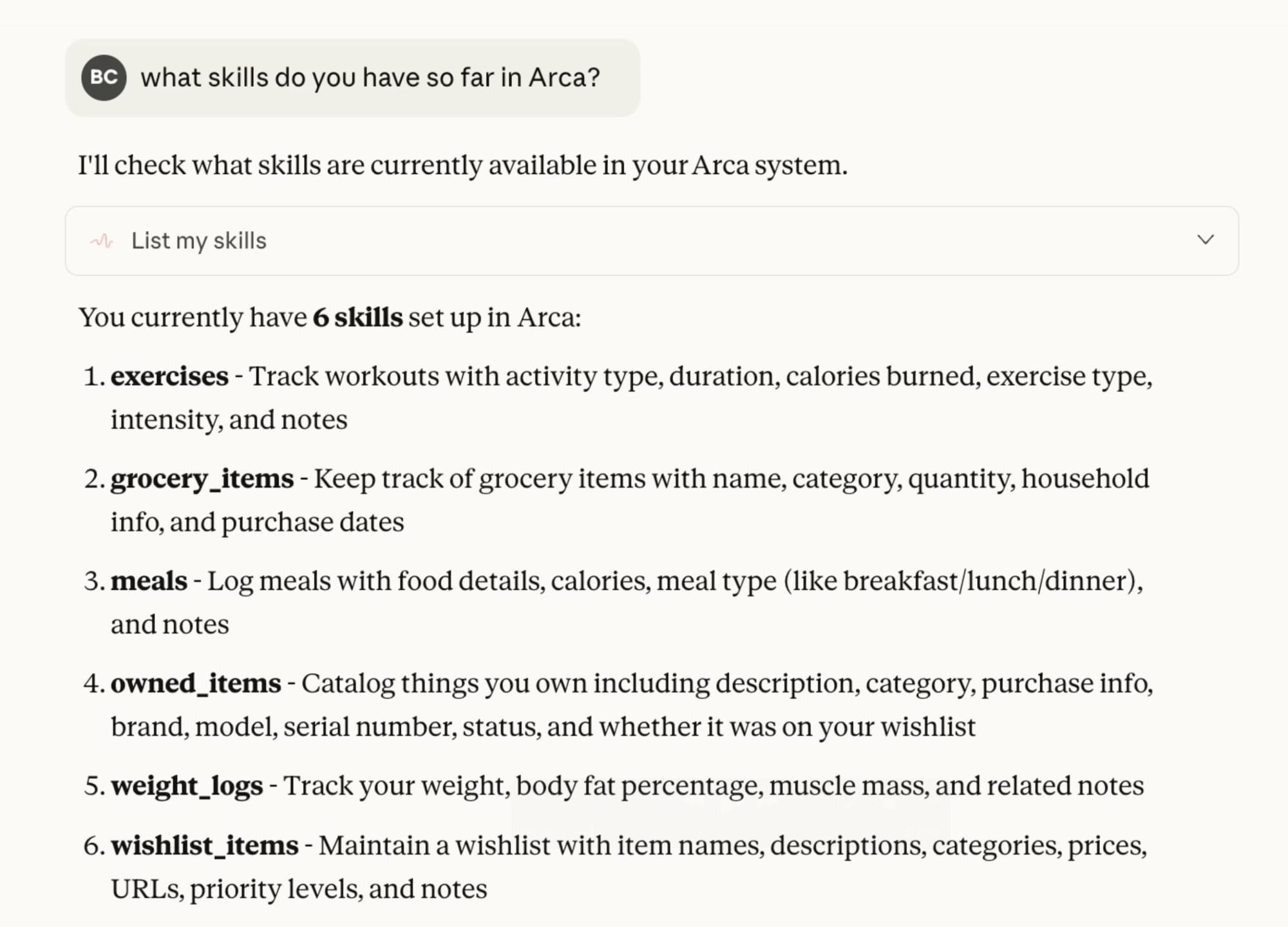This screenshot has width=1288, height=927.
Task: Select the bold "wishlist_items" skill name
Action: click(204, 846)
